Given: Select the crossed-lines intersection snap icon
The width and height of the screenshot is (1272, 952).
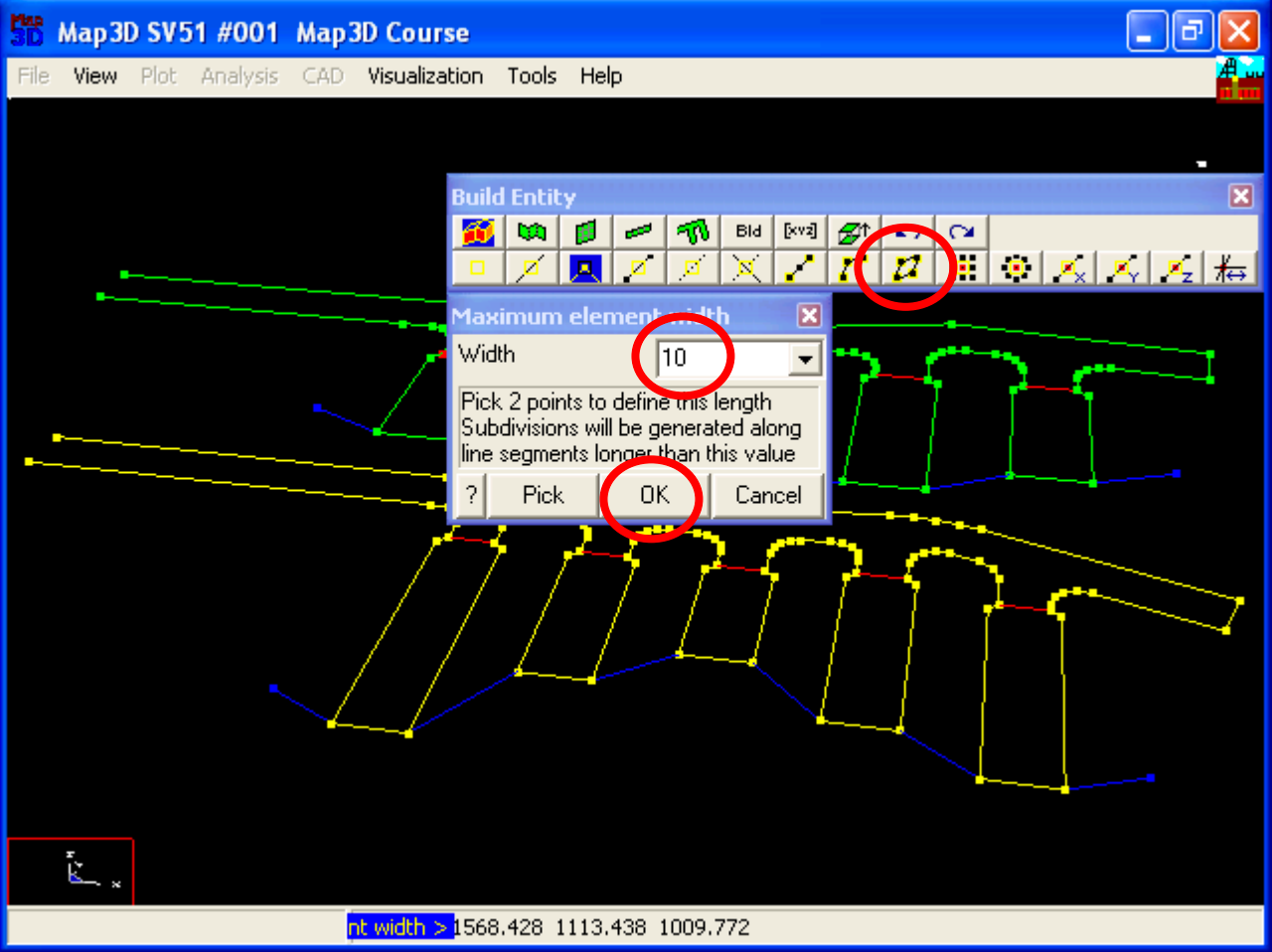Looking at the screenshot, I should coord(747,267).
